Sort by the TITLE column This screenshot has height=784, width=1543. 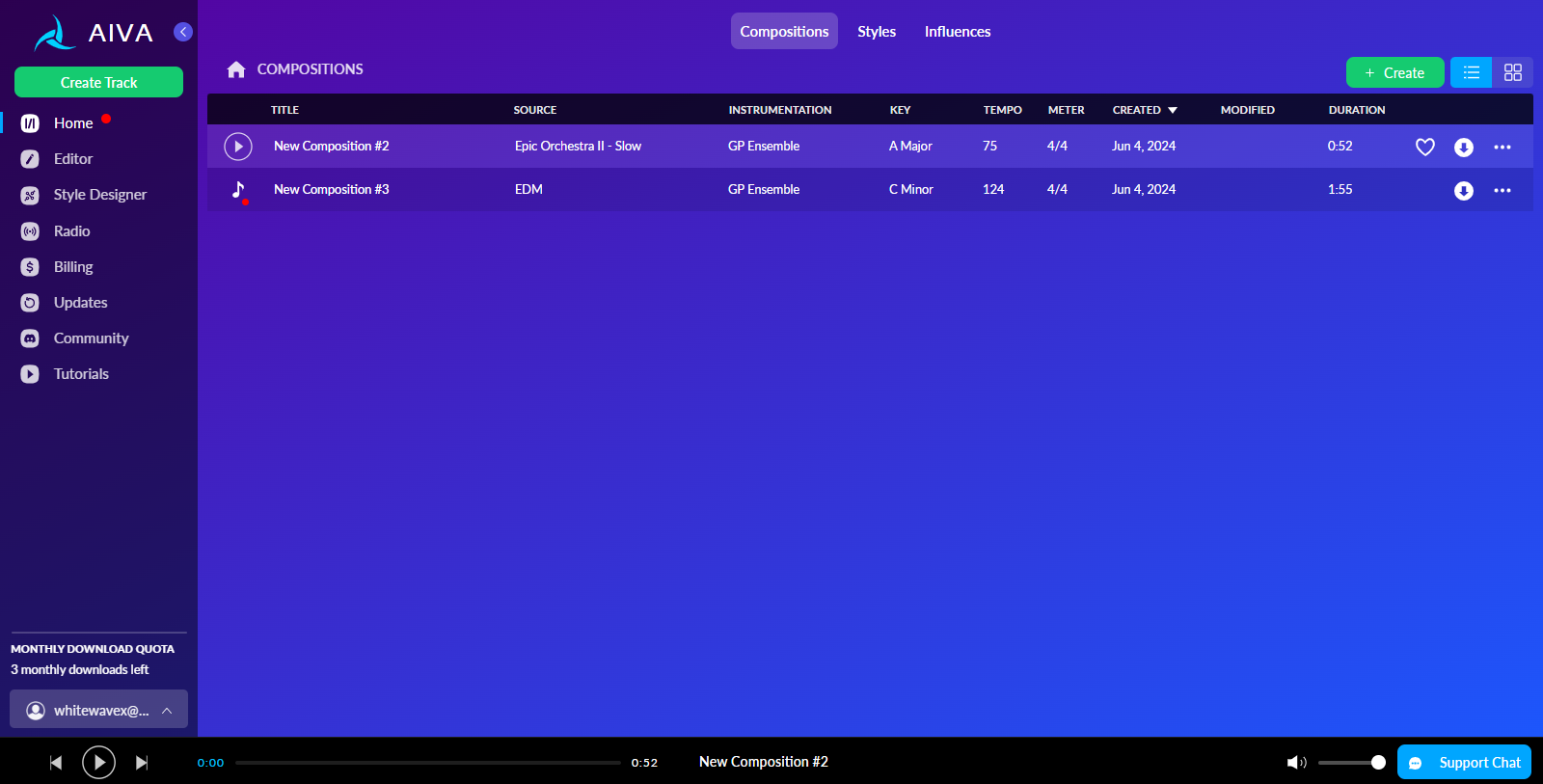pos(284,110)
